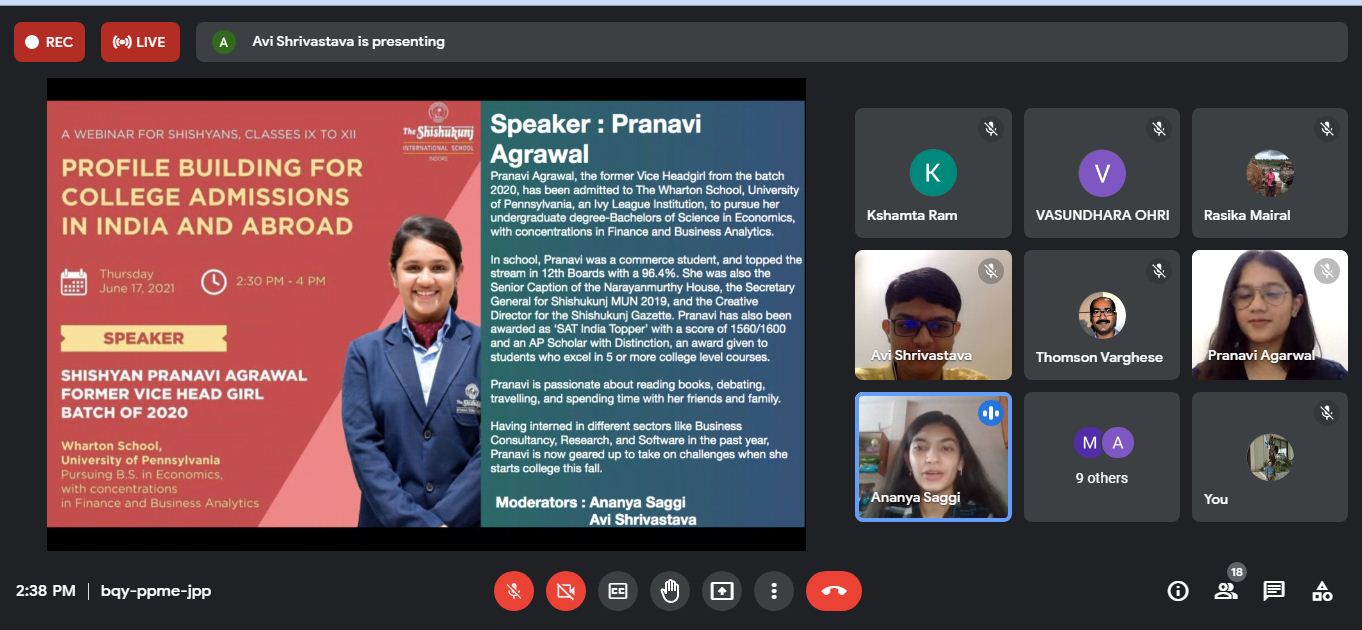Select Avi Shrivastava's video tile

coord(933,315)
